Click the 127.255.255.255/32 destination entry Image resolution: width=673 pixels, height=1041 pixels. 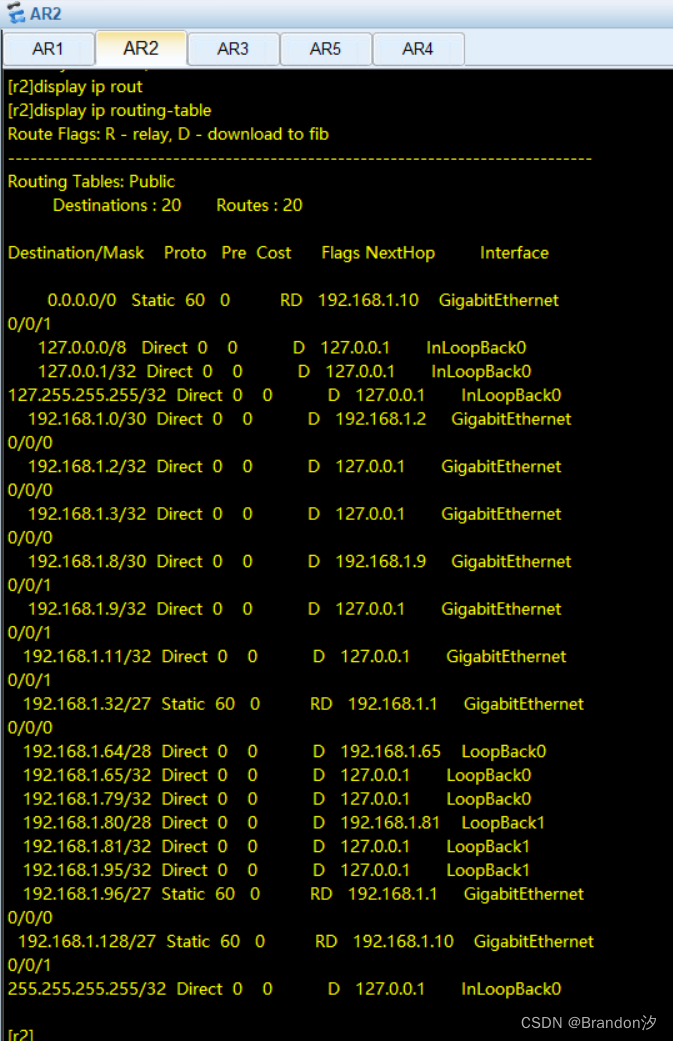87,396
